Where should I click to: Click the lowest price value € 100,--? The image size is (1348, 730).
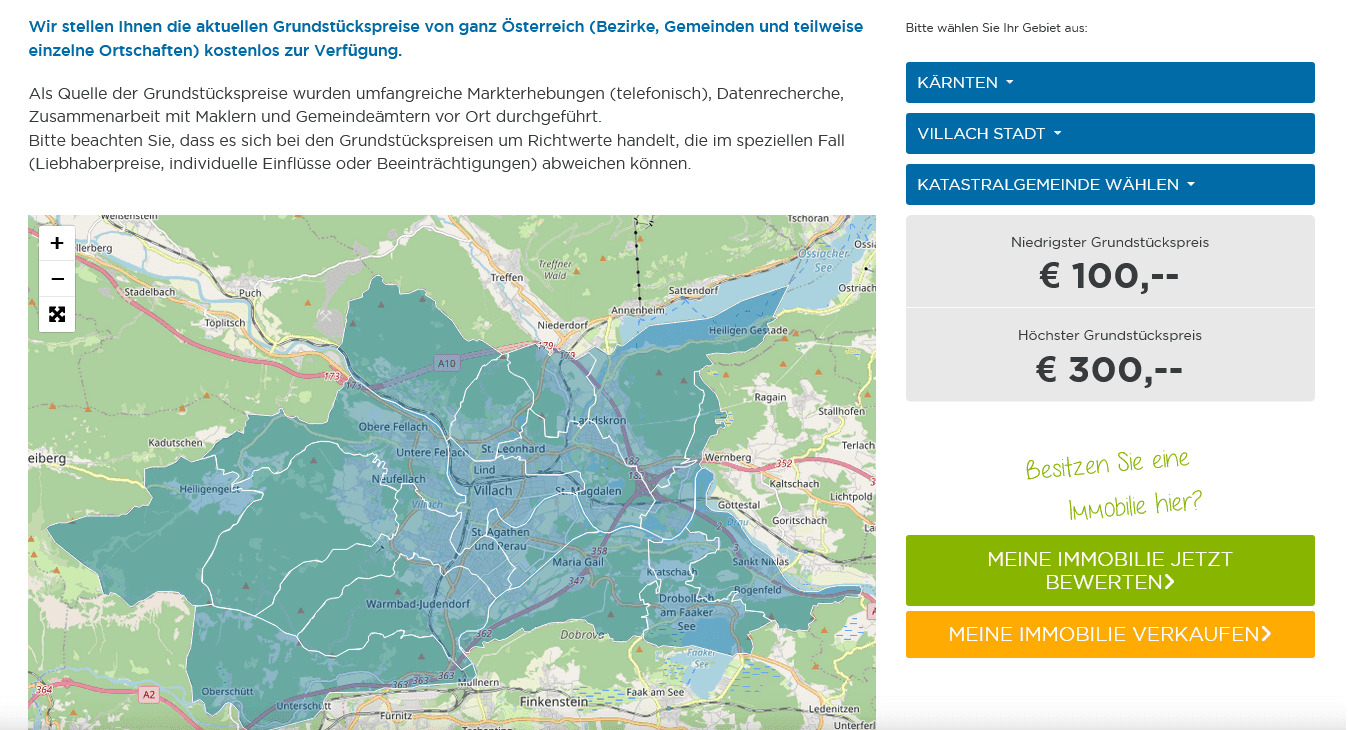tap(1109, 276)
